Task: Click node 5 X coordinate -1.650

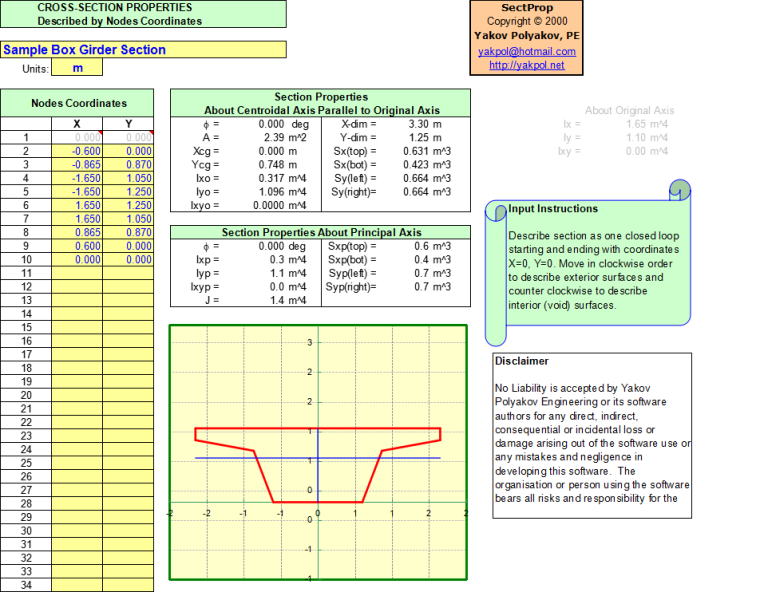Action: (77, 191)
